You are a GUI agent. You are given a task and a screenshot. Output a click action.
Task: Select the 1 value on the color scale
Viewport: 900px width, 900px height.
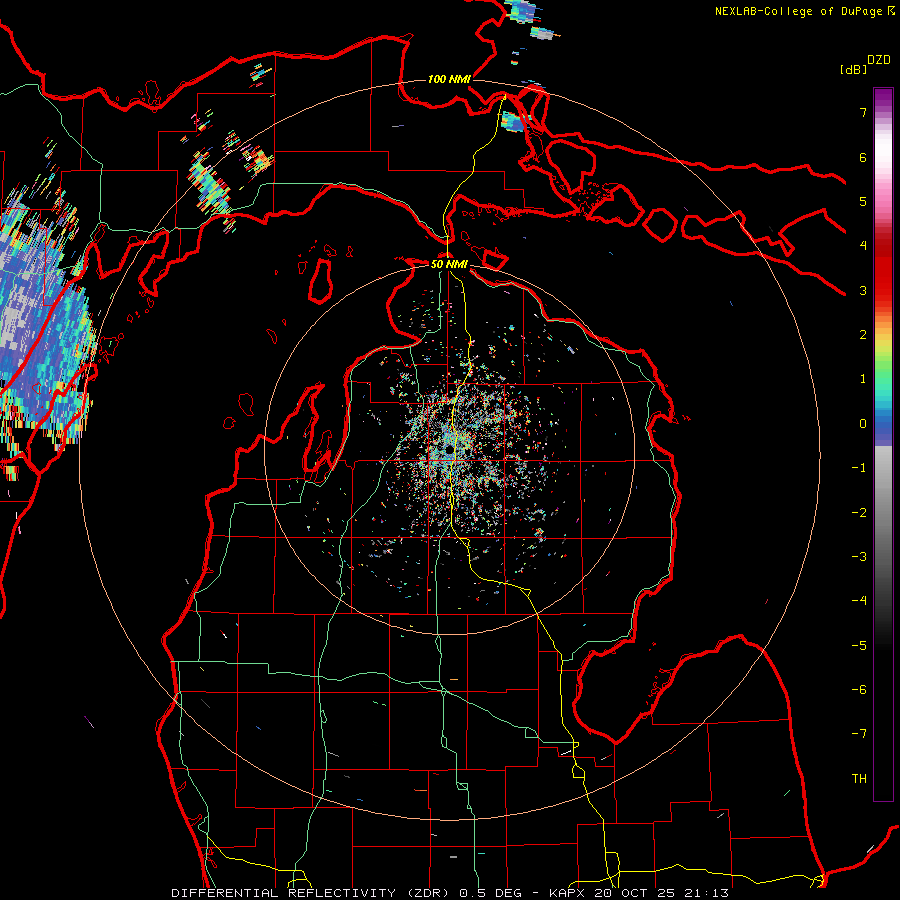(x=863, y=379)
